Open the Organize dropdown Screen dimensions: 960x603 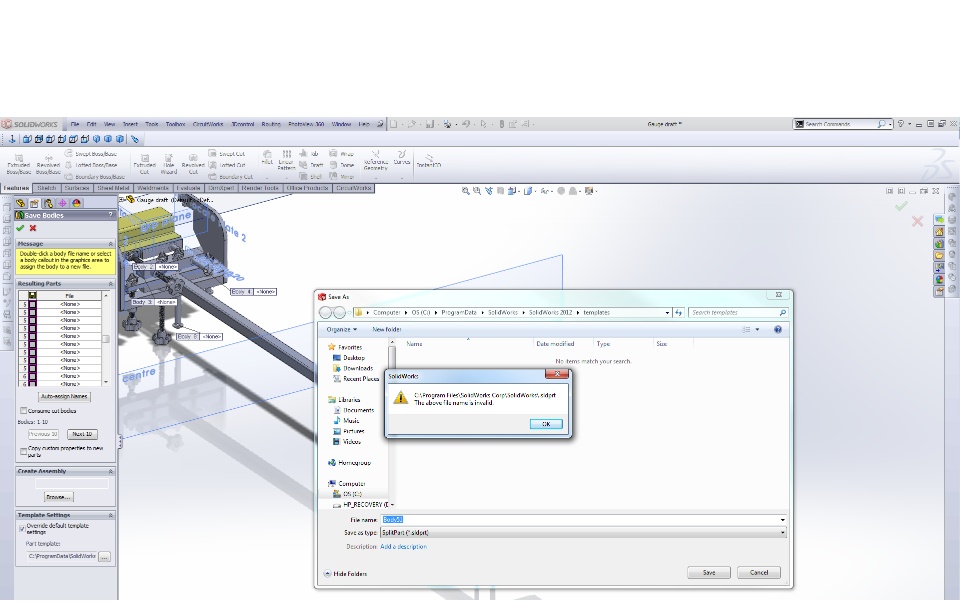342,329
